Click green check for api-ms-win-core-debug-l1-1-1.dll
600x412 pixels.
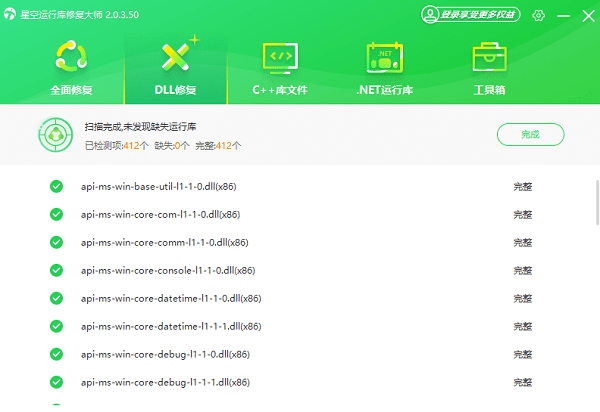click(x=56, y=382)
